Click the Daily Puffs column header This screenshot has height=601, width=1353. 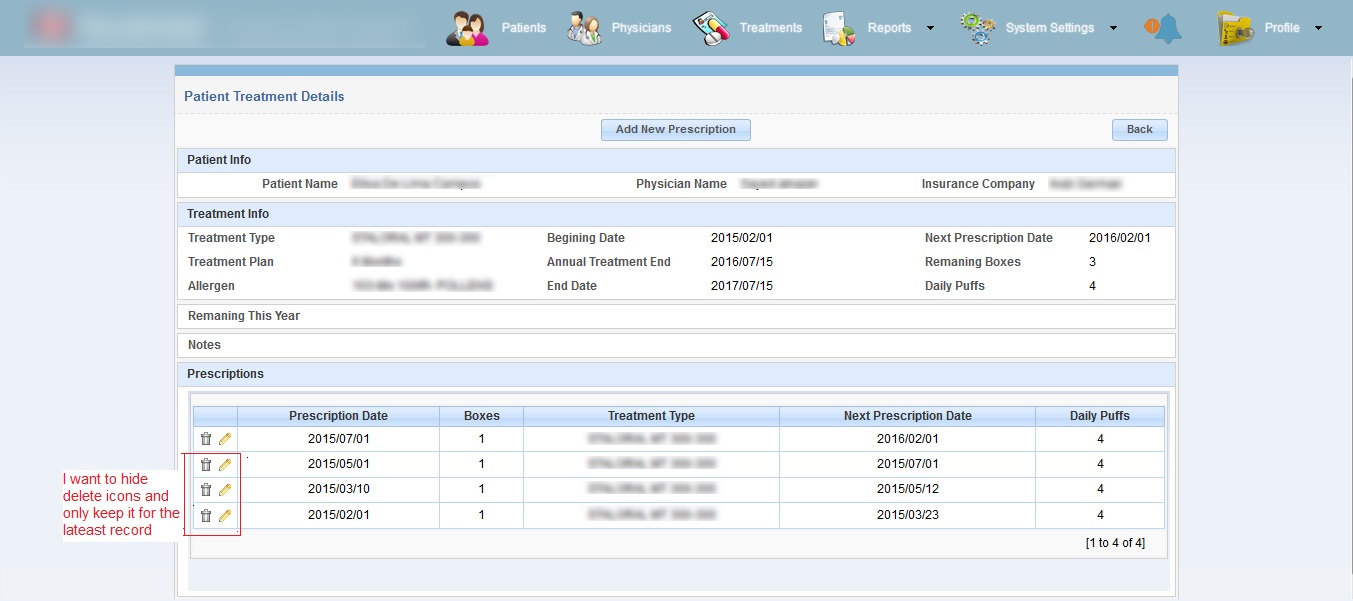pos(1099,416)
